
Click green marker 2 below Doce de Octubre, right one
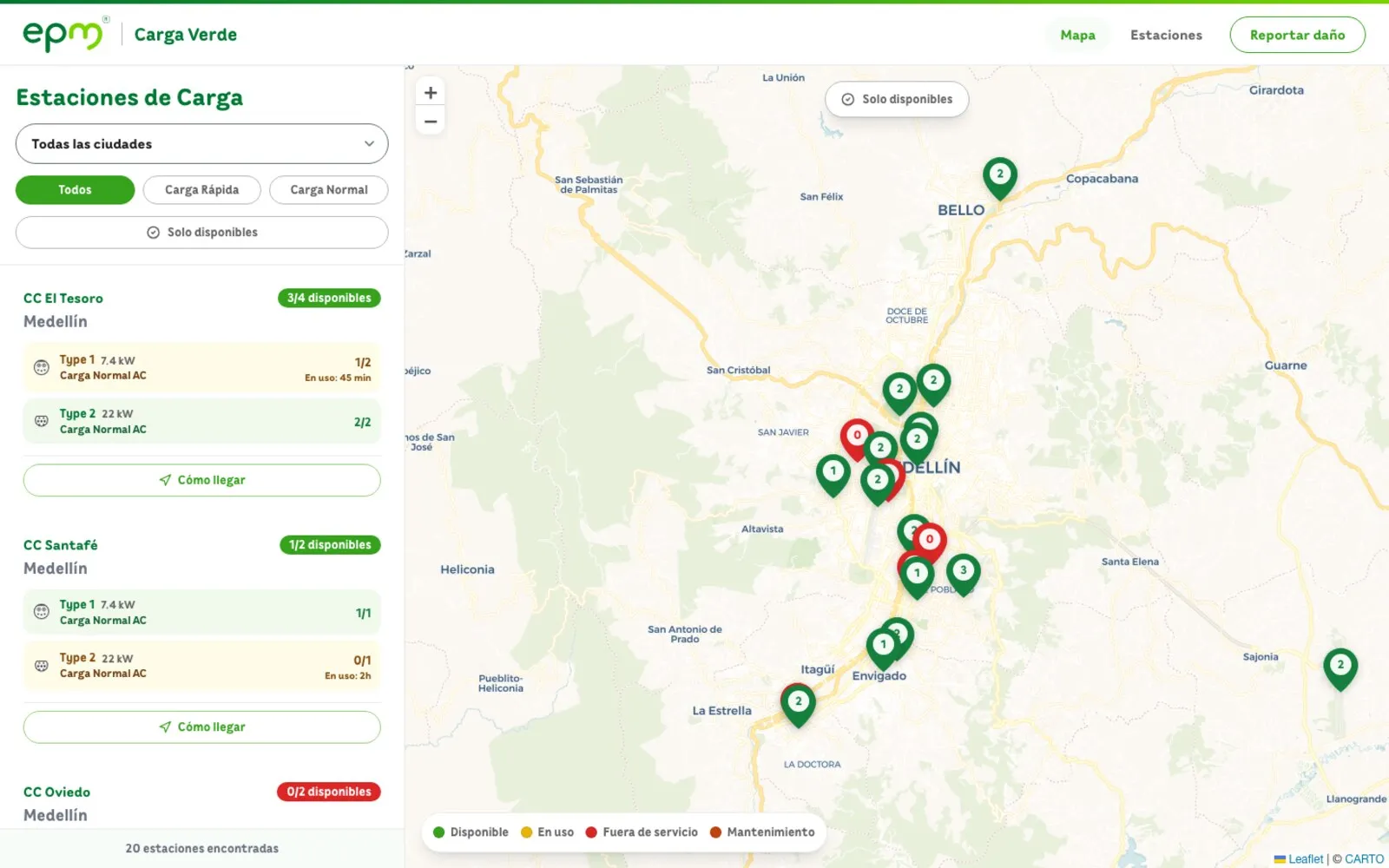pyautogui.click(x=933, y=383)
